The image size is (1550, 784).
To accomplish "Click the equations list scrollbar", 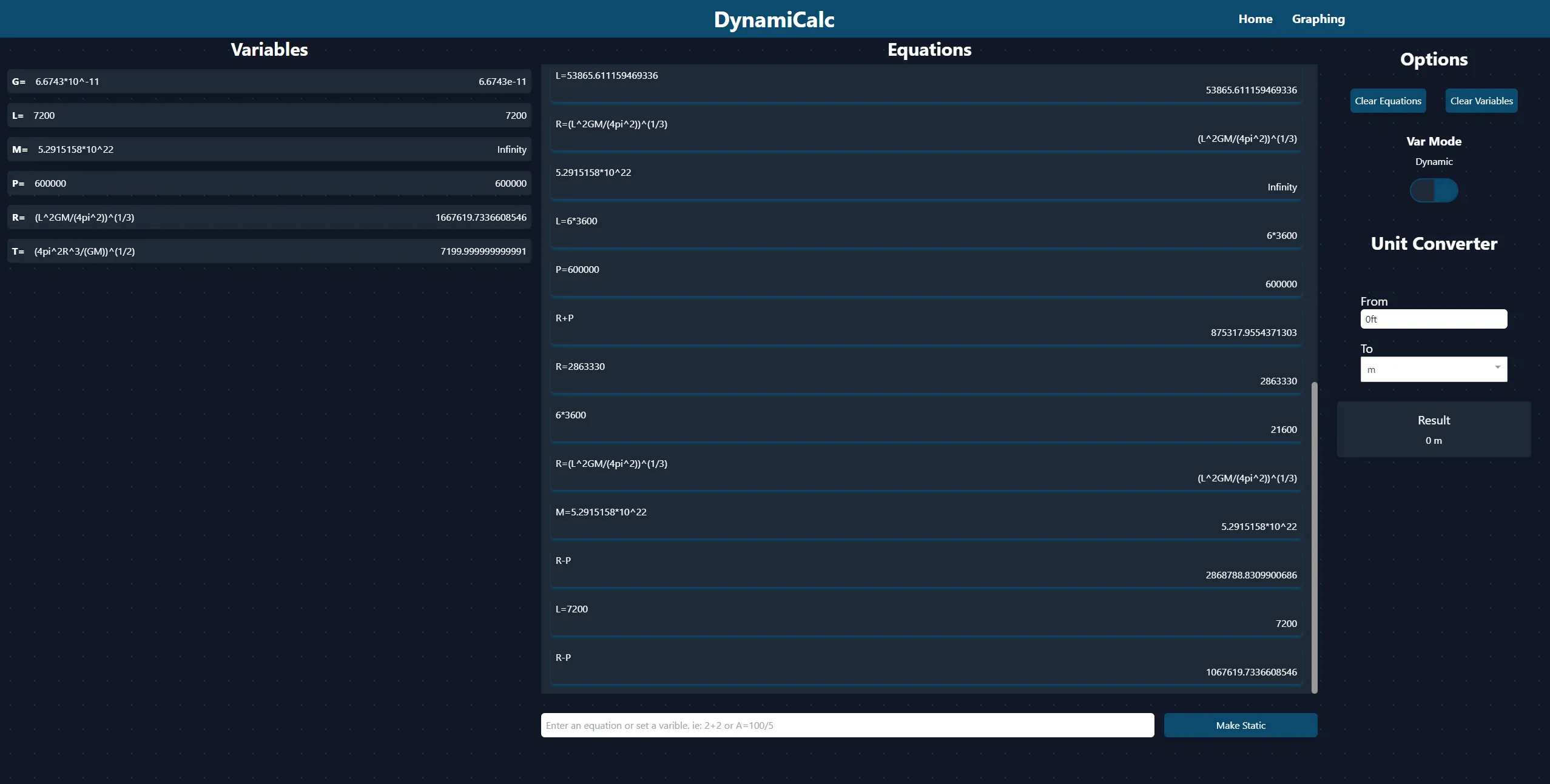I will tap(1314, 537).
